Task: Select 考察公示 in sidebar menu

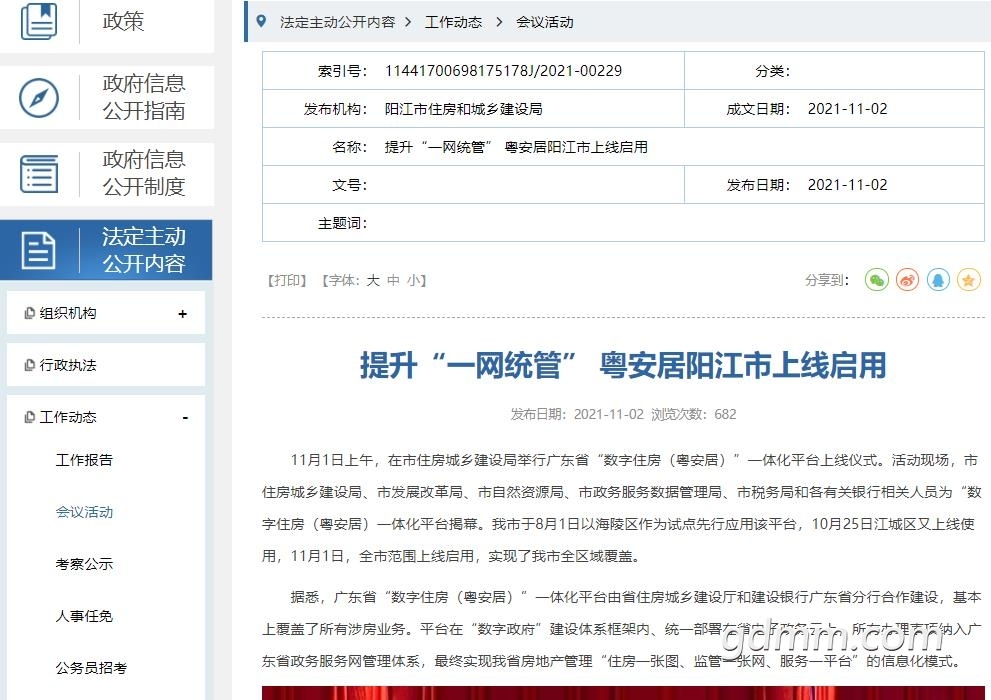Action: click(x=84, y=564)
